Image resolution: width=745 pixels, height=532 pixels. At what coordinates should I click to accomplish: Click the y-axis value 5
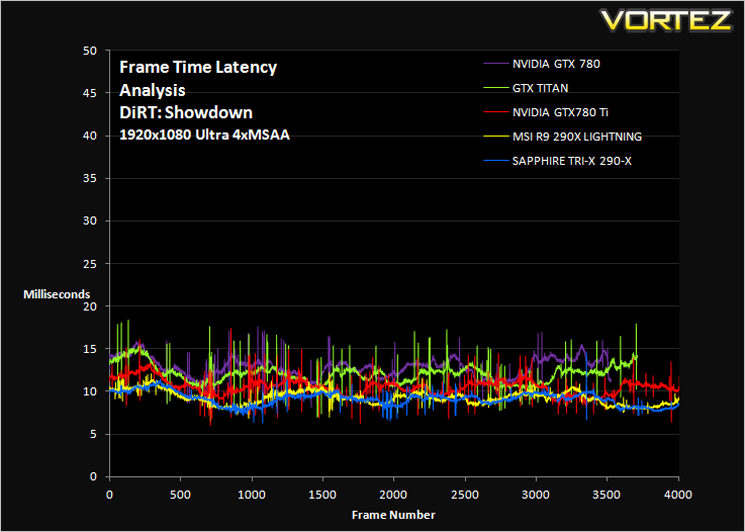(93, 434)
